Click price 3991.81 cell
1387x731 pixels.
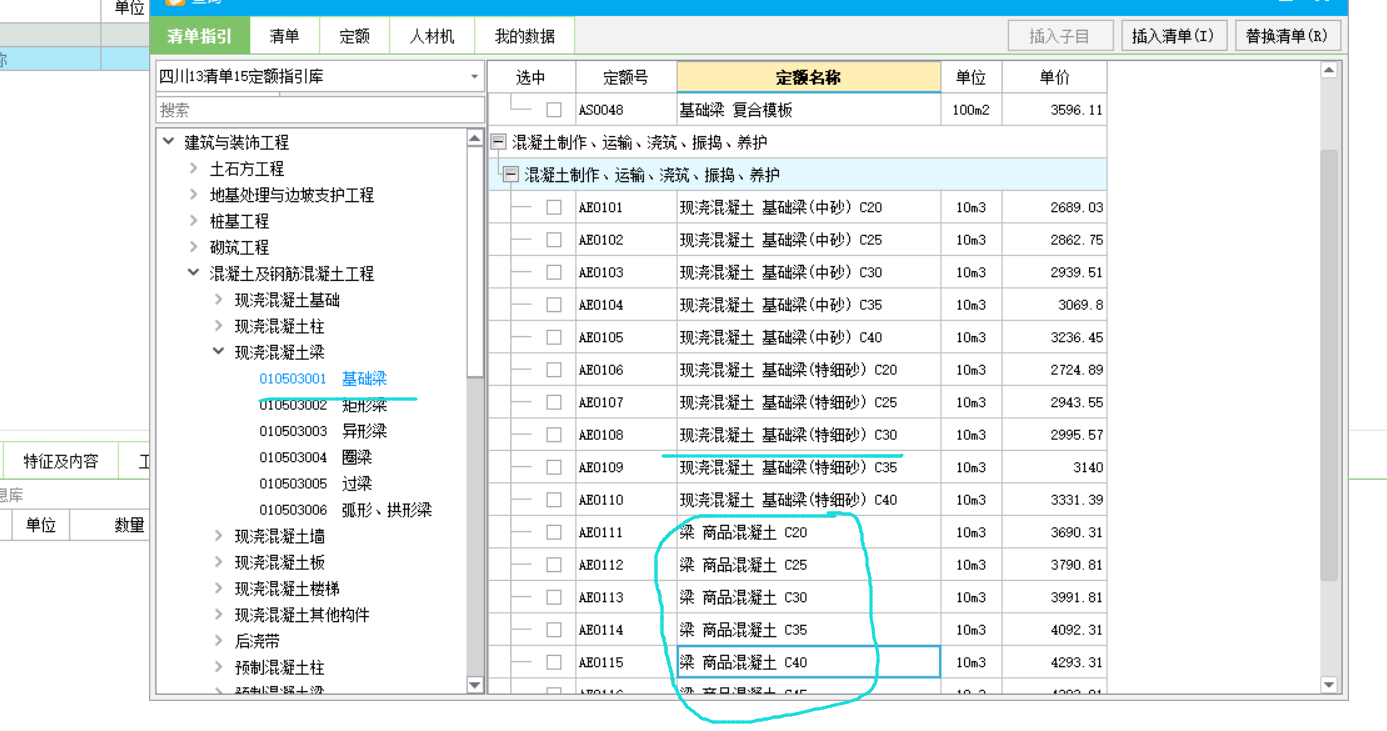pos(1054,597)
